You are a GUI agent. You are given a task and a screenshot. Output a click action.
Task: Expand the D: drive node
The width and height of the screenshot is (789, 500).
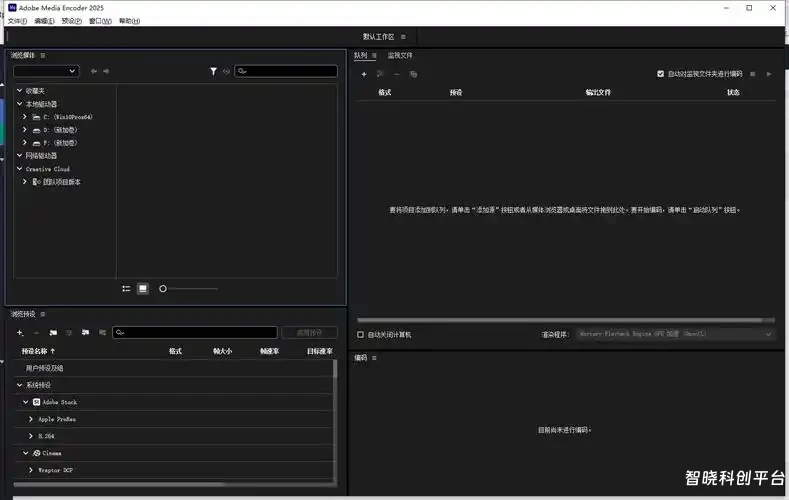tap(25, 130)
